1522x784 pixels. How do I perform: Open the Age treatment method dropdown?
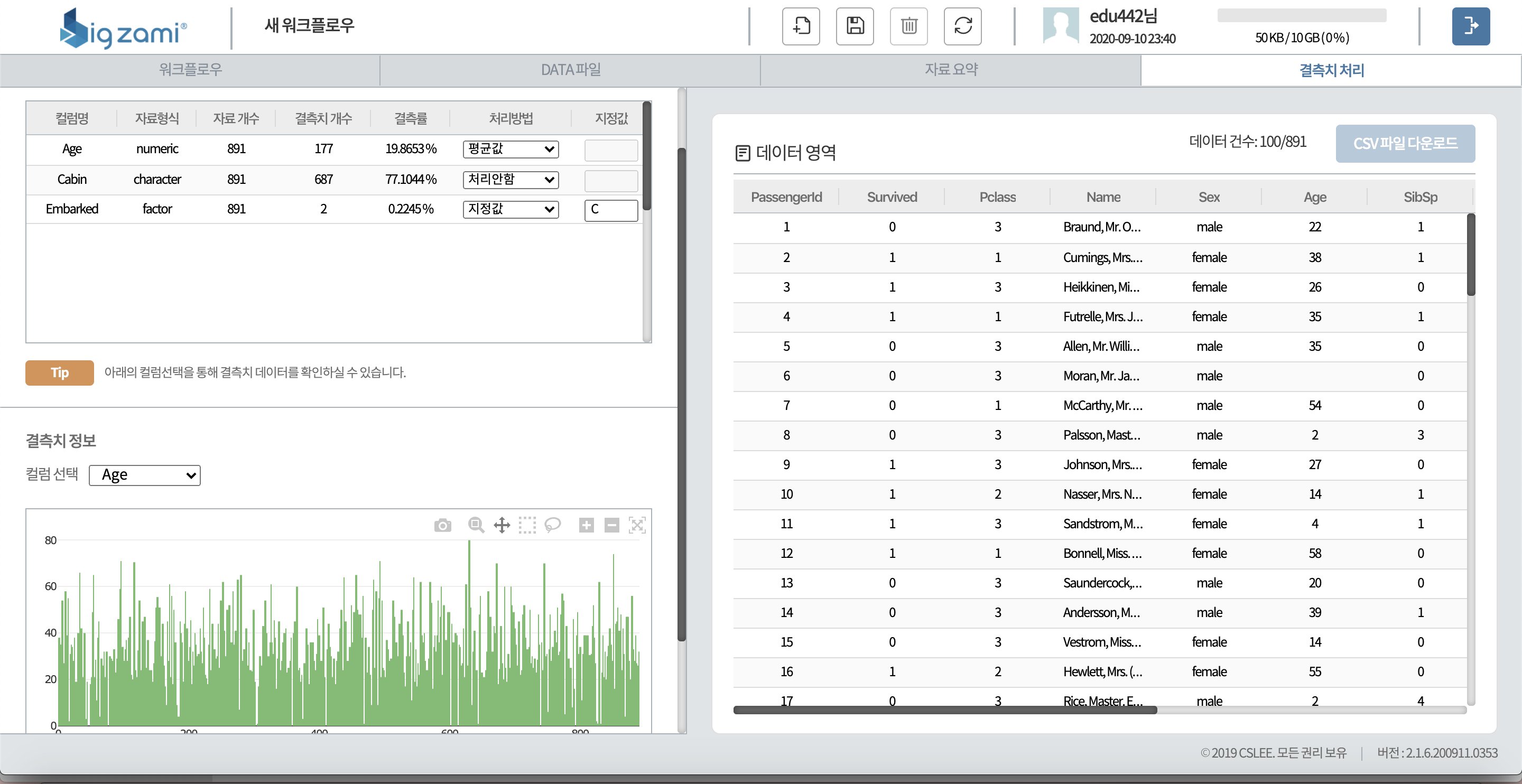511,149
